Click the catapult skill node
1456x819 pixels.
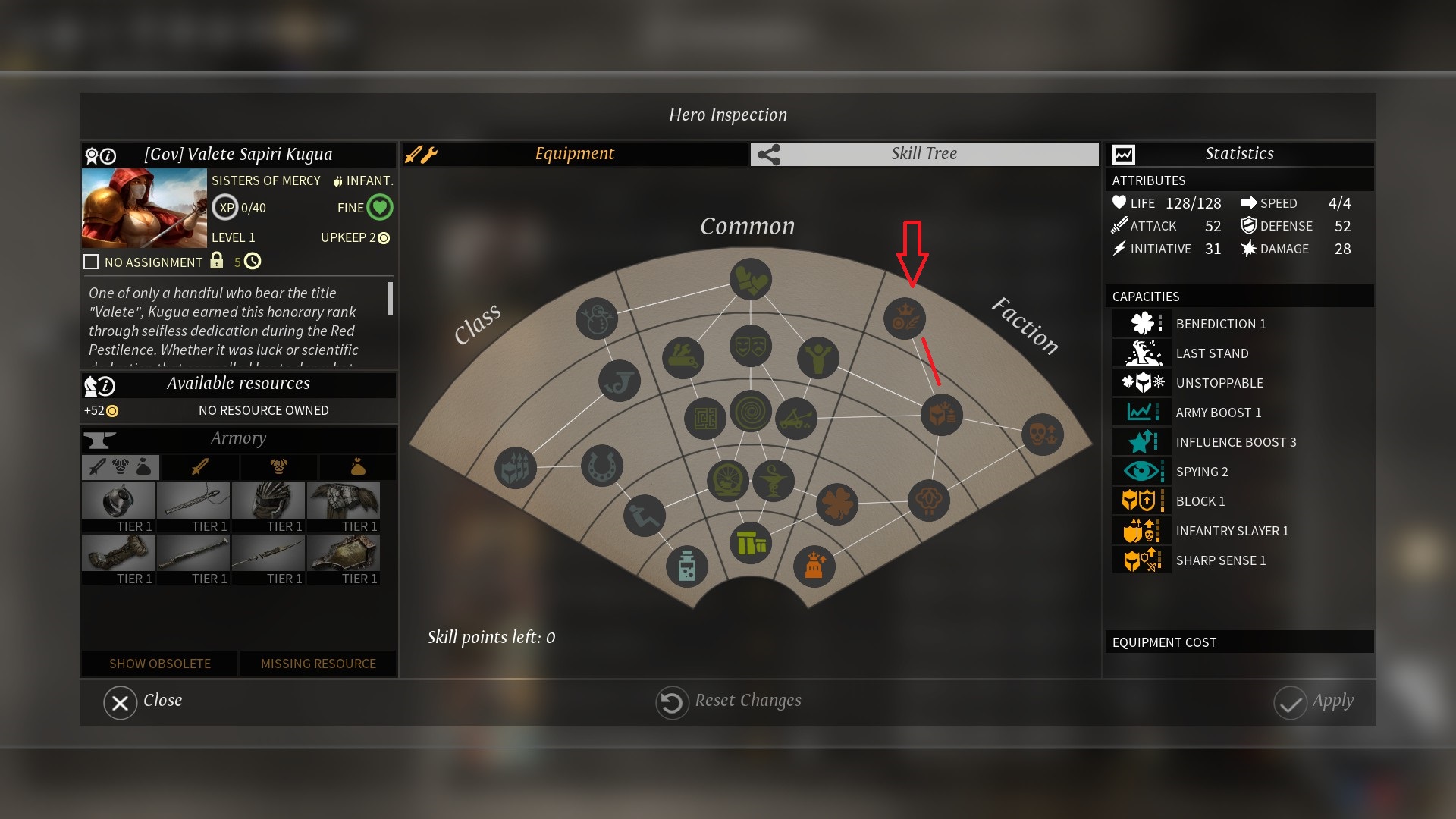tap(795, 419)
